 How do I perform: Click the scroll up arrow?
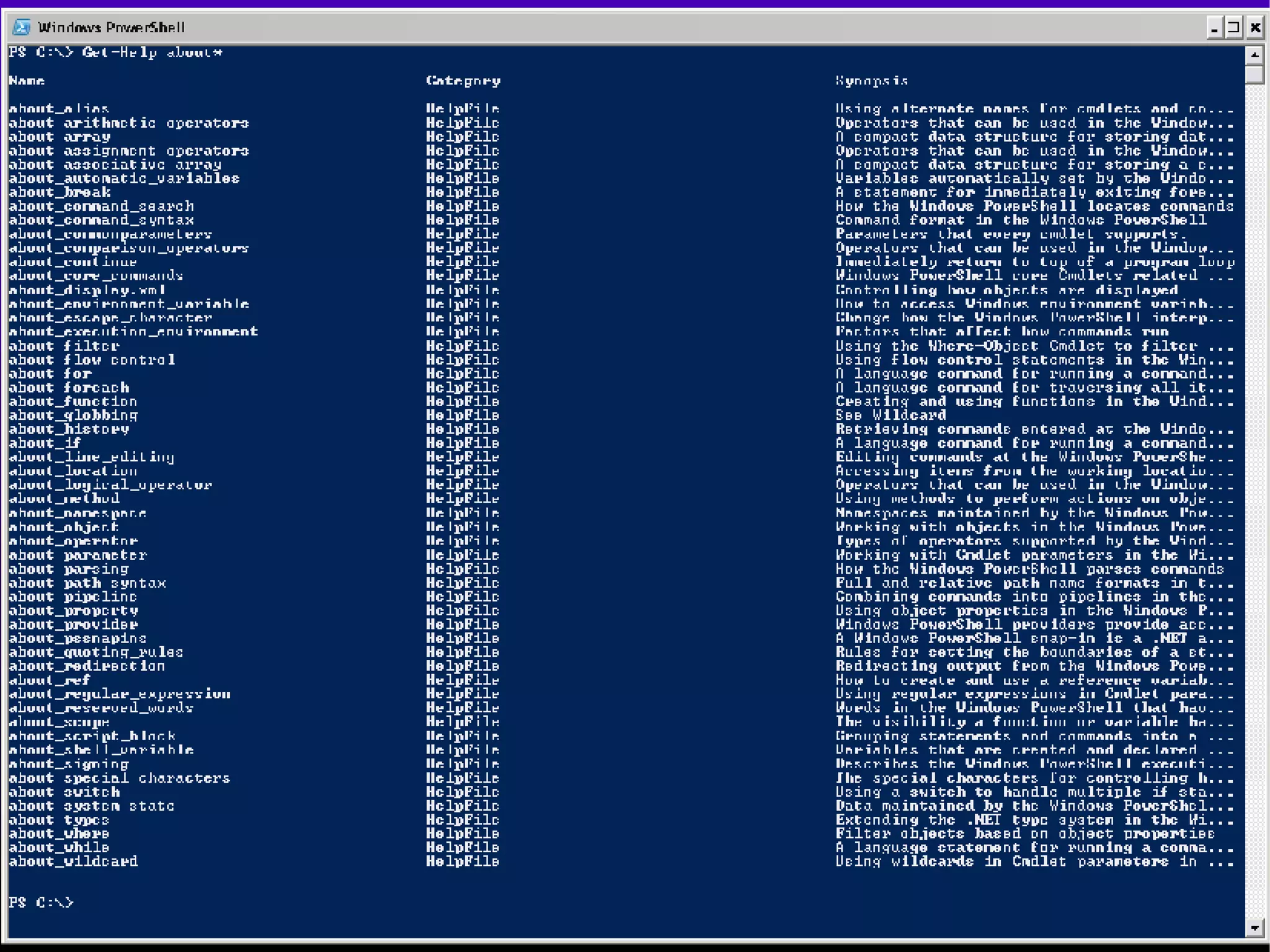click(x=1254, y=55)
